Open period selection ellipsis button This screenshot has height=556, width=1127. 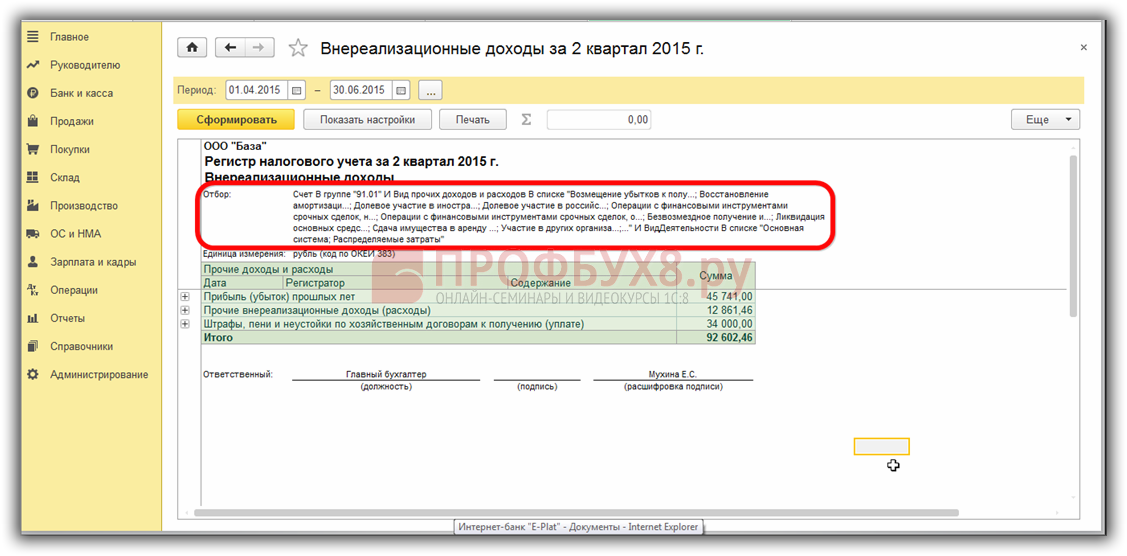coord(430,90)
